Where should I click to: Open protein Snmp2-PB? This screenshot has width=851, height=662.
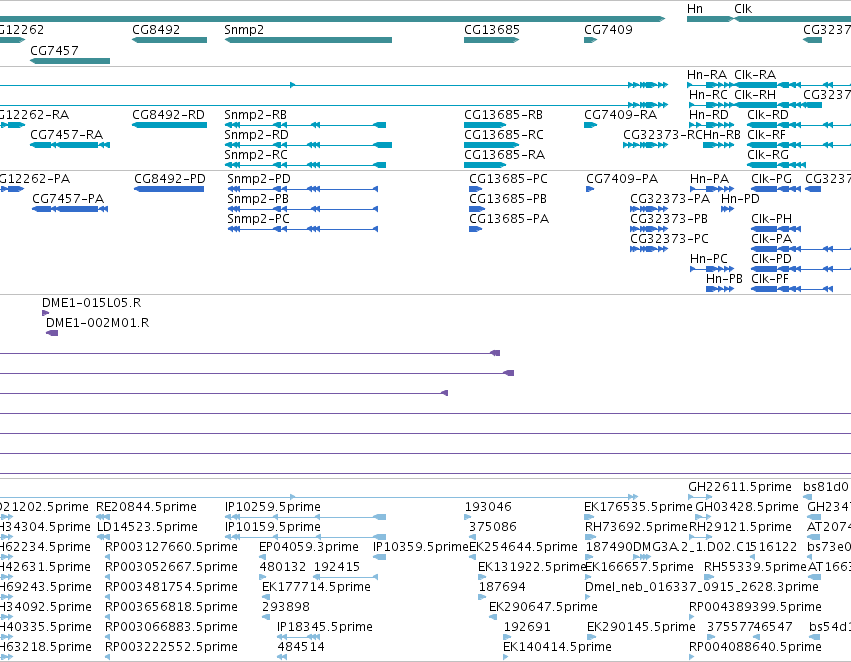(258, 199)
